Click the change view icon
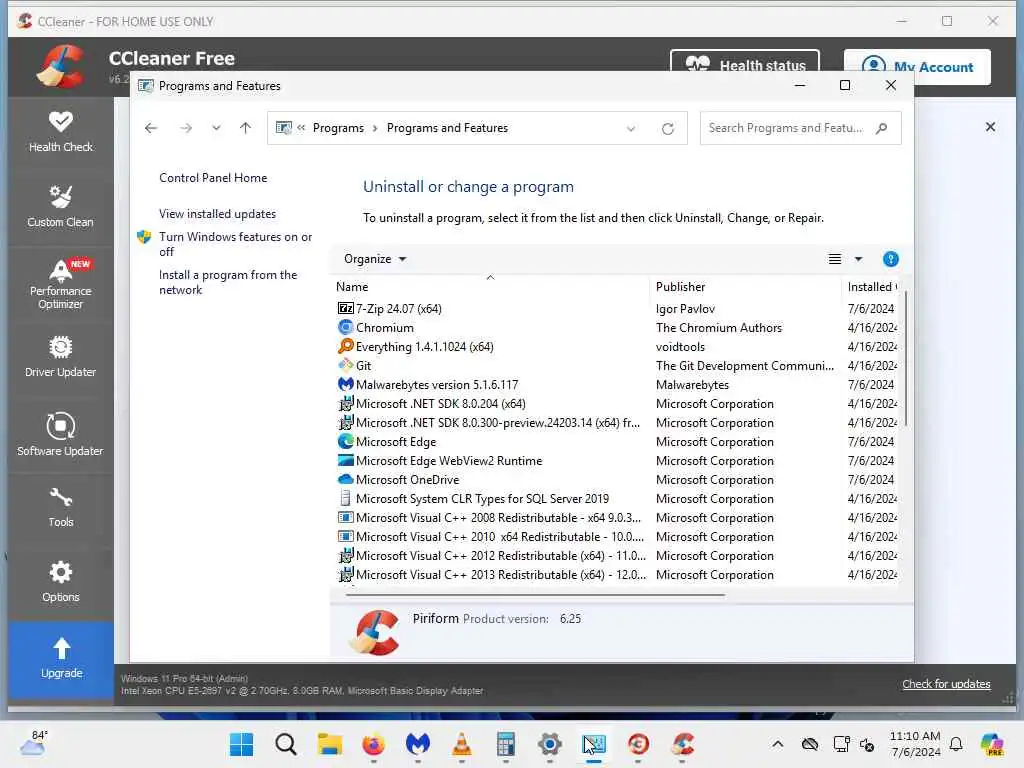This screenshot has width=1024, height=768. (835, 259)
